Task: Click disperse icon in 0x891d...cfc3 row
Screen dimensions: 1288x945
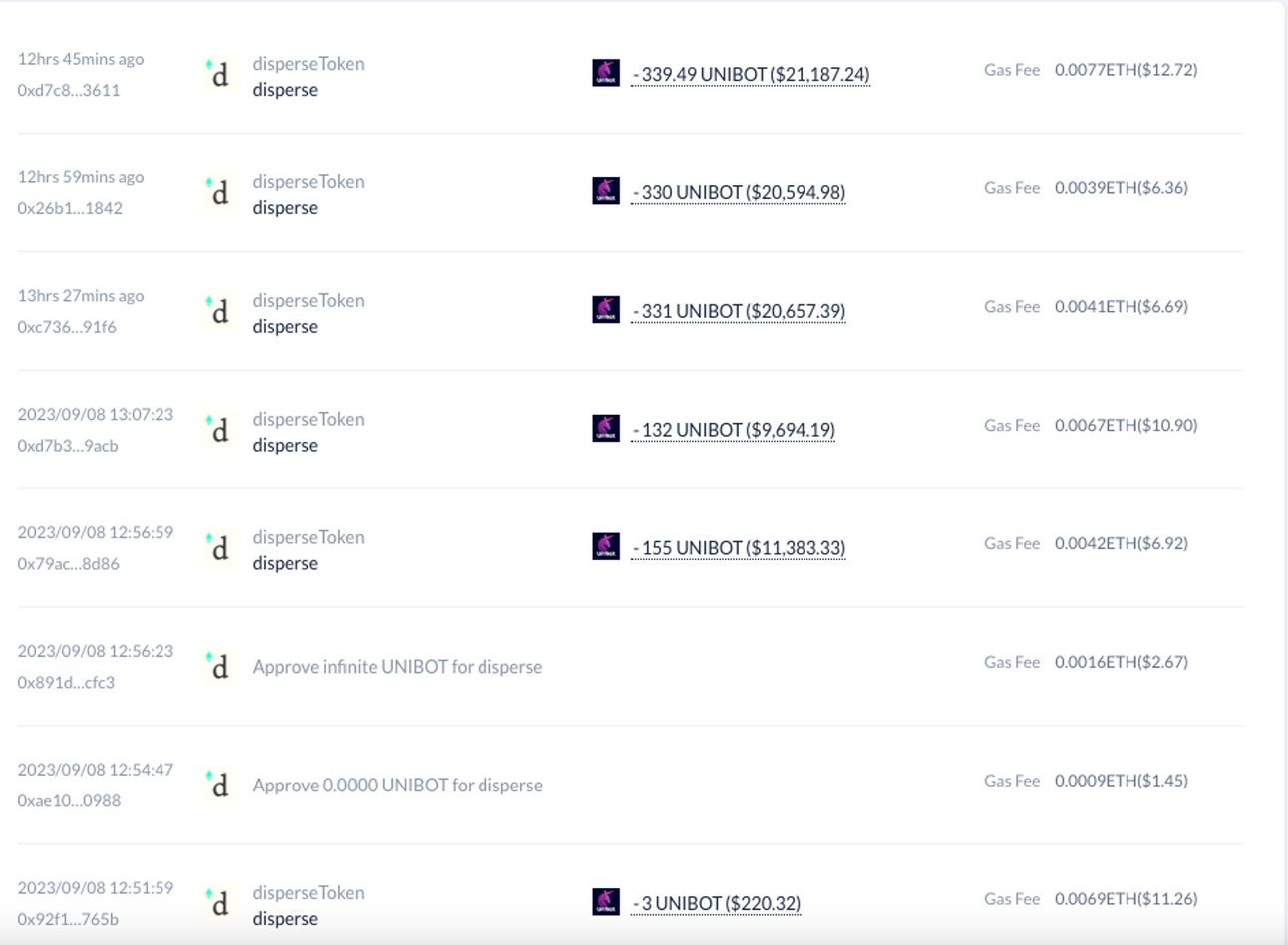Action: point(219,667)
